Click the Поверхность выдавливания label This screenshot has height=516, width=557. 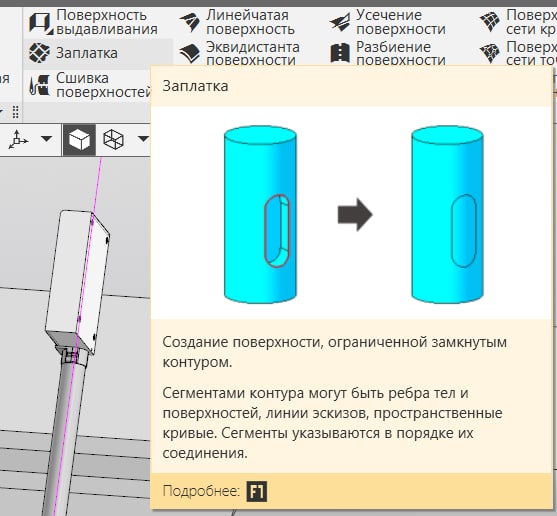[x=107, y=22]
